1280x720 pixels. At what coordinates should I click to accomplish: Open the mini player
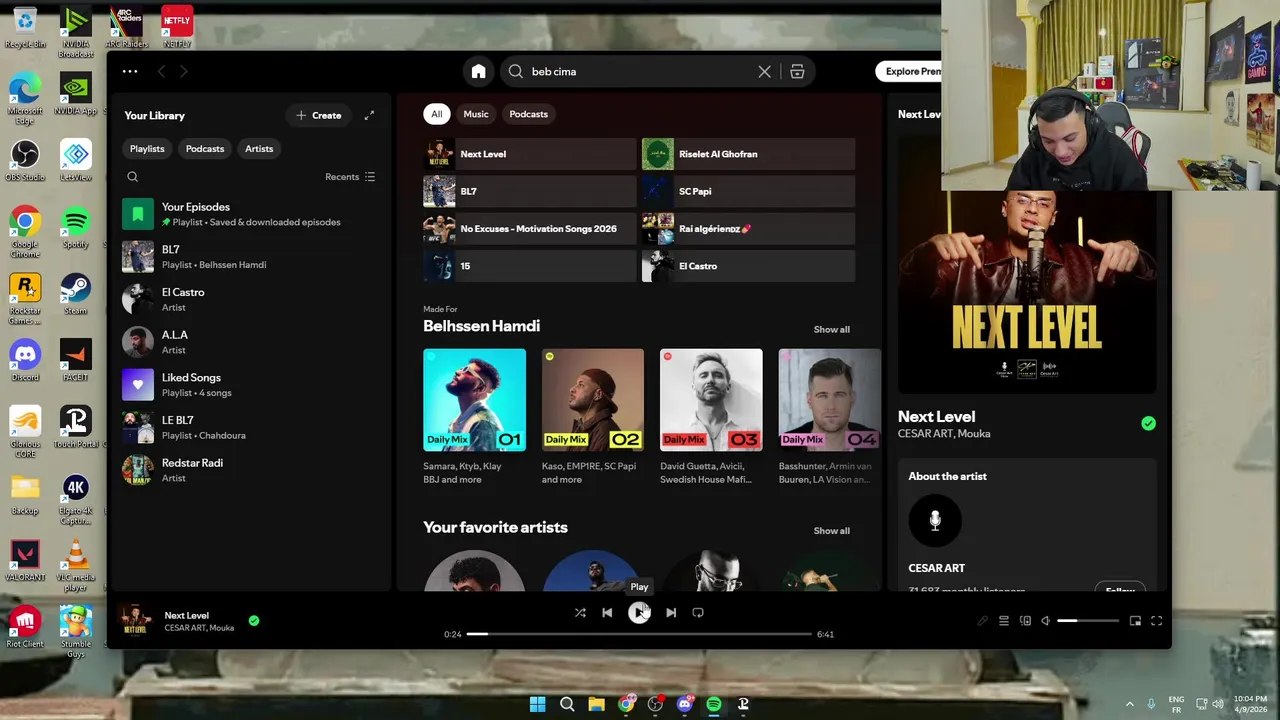[1135, 621]
